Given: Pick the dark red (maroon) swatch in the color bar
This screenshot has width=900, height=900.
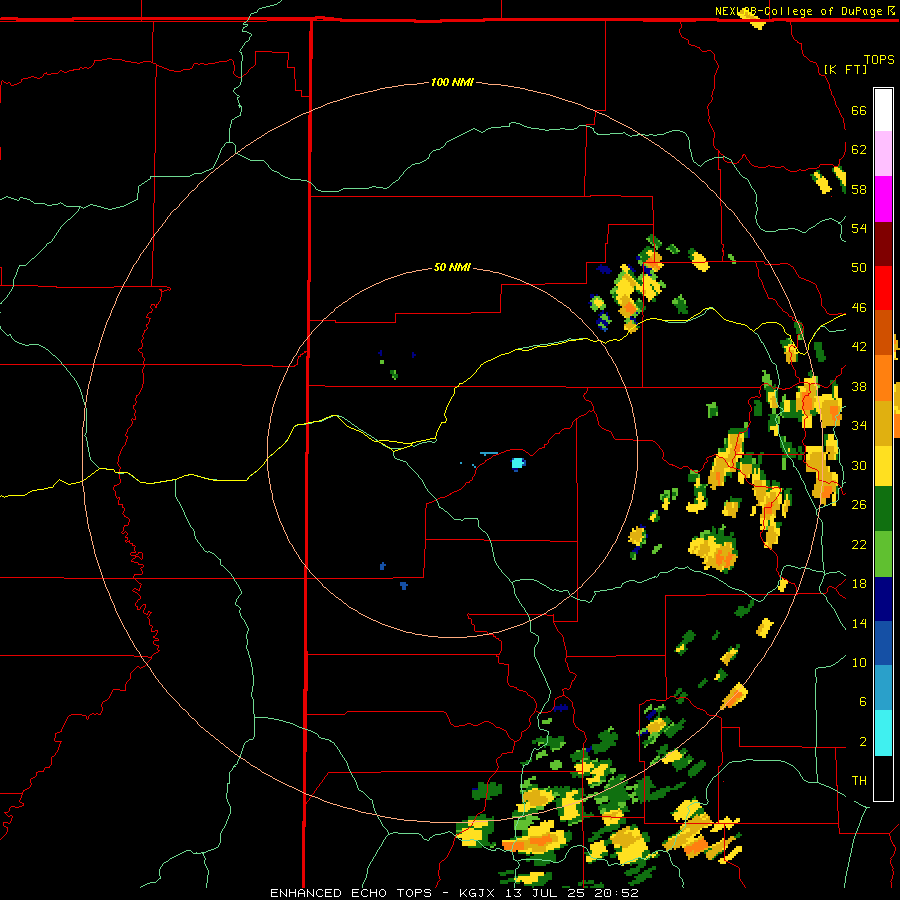Looking at the screenshot, I should pos(883,244).
